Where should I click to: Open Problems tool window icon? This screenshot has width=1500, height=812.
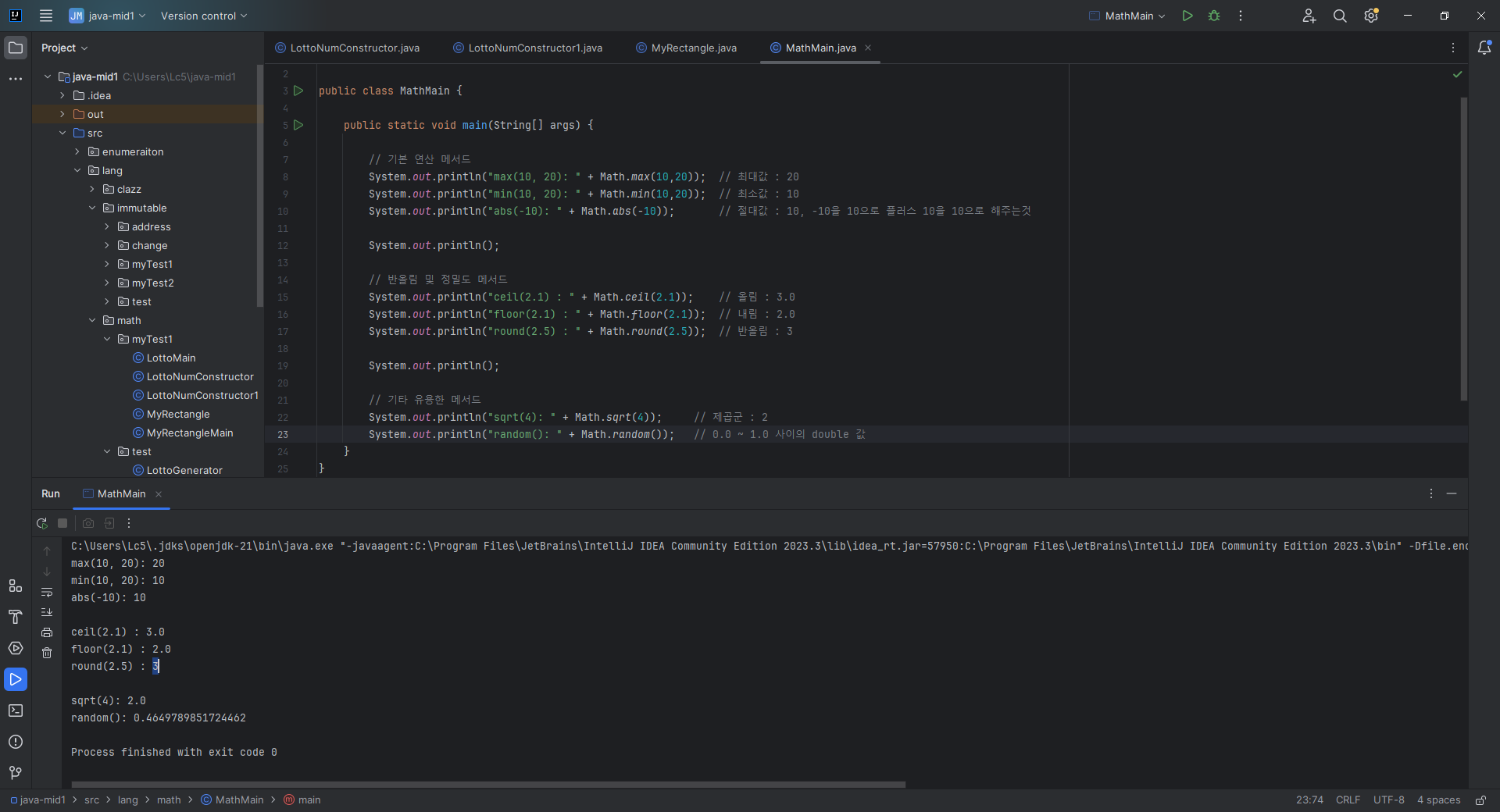16,742
